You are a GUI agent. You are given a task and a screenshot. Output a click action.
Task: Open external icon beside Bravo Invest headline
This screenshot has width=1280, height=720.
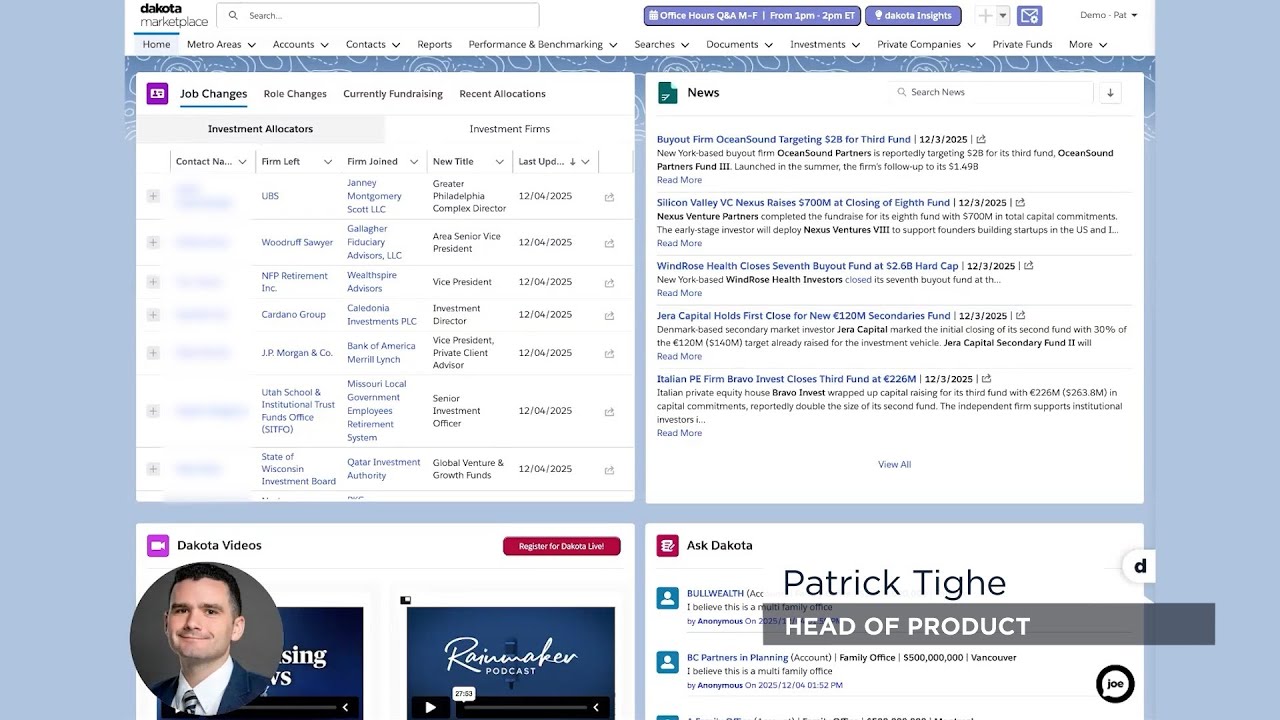(986, 379)
